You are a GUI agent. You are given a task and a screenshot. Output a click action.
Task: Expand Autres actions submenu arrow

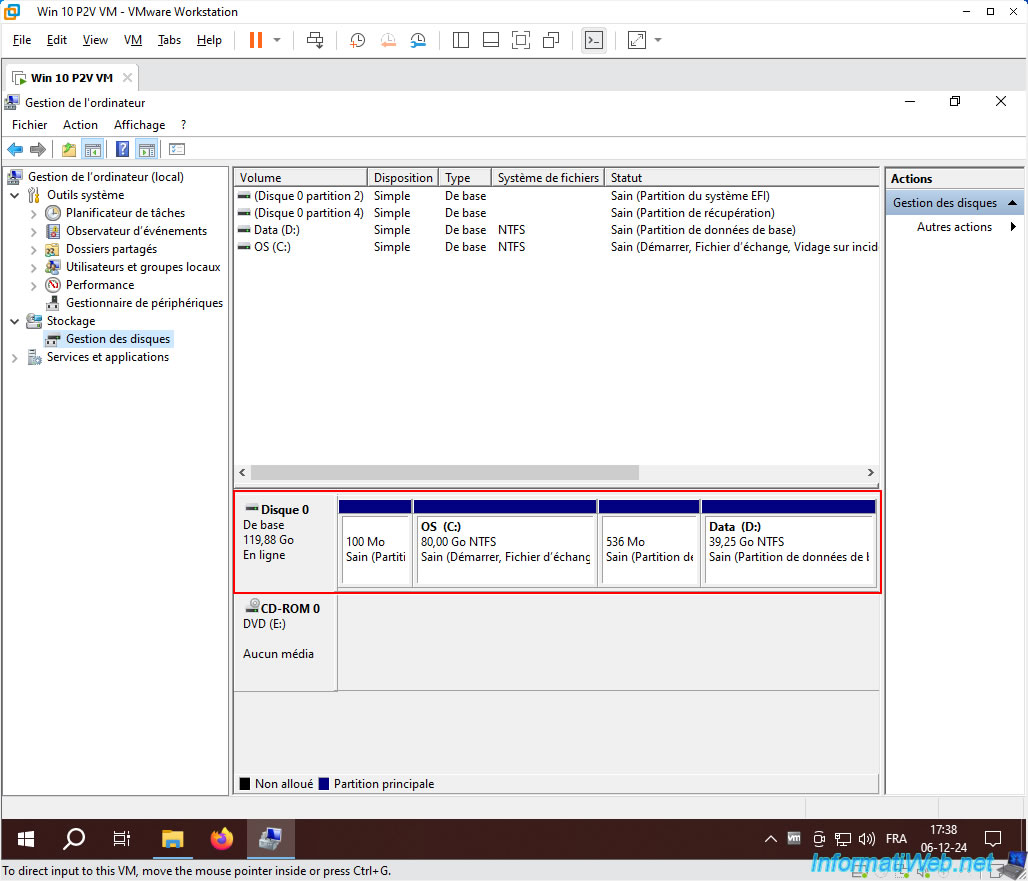[x=1013, y=227]
